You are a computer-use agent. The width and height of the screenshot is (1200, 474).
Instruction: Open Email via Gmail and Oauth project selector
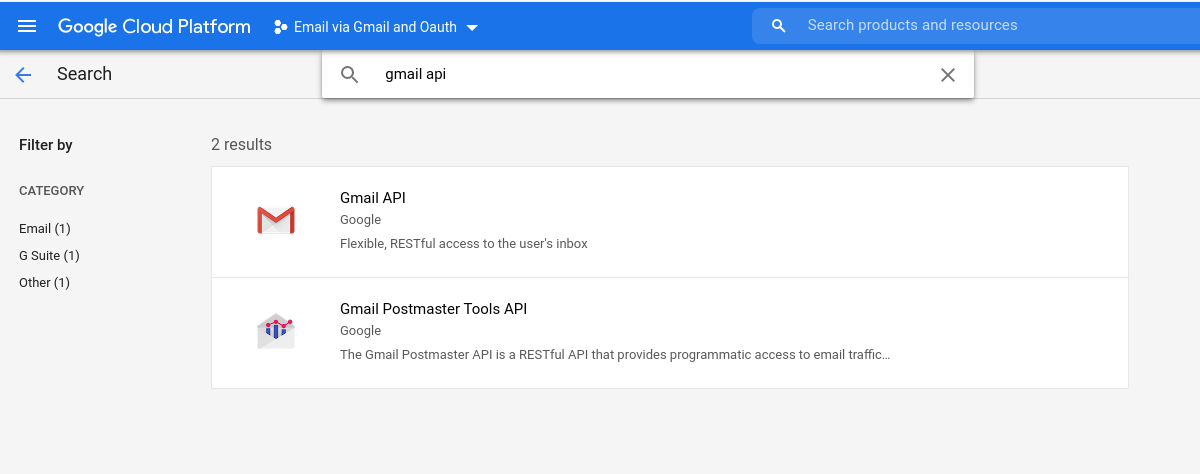tap(376, 27)
